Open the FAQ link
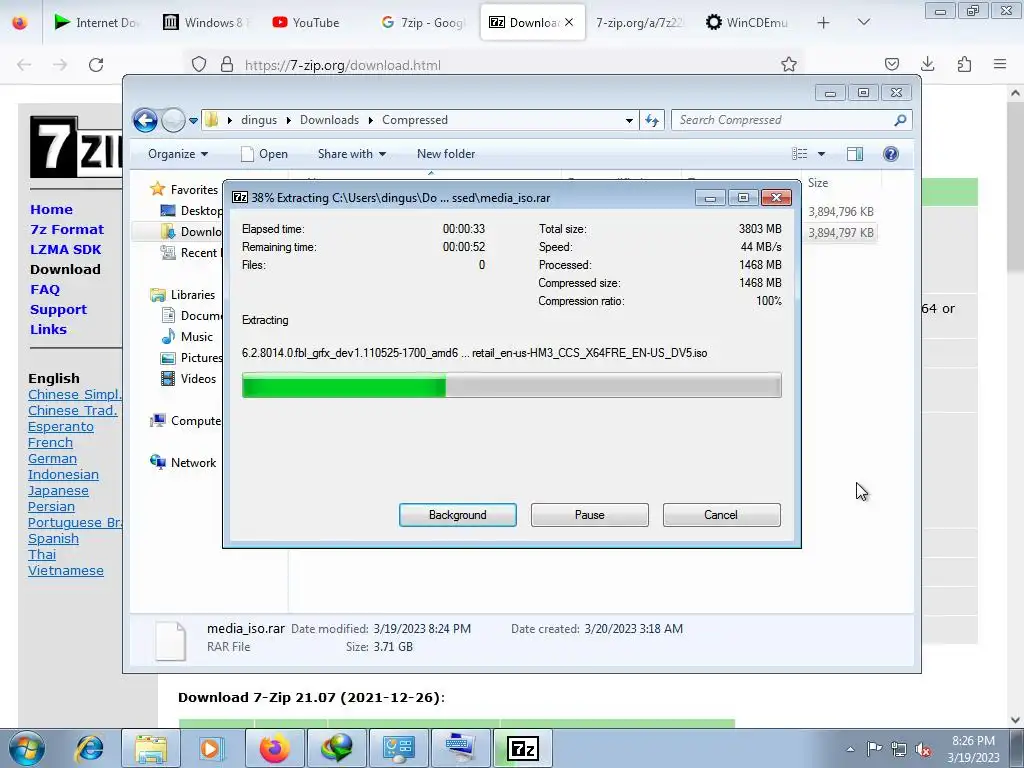The height and width of the screenshot is (768, 1024). [44, 289]
